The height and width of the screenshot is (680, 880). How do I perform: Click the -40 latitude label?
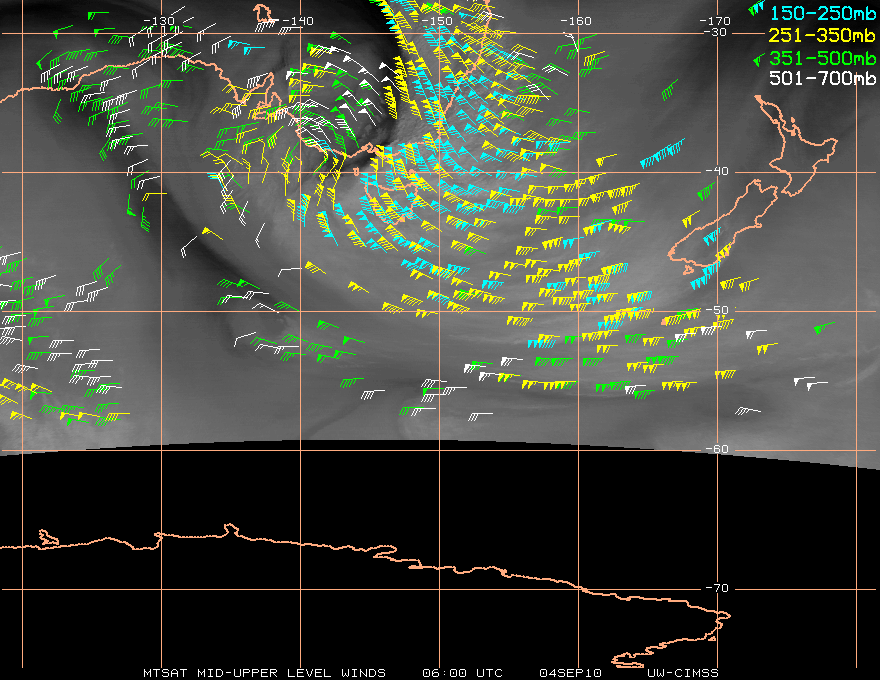pyautogui.click(x=717, y=171)
